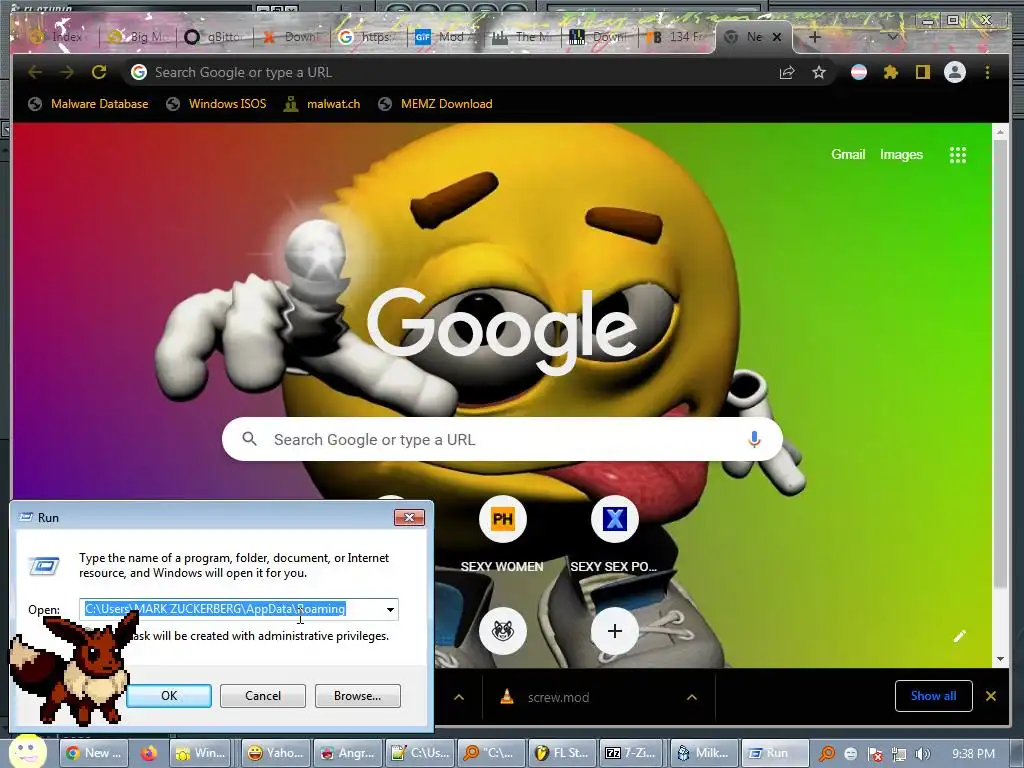This screenshot has width=1024, height=768.
Task: Click the page scrollbar down arrow
Action: click(x=1000, y=659)
